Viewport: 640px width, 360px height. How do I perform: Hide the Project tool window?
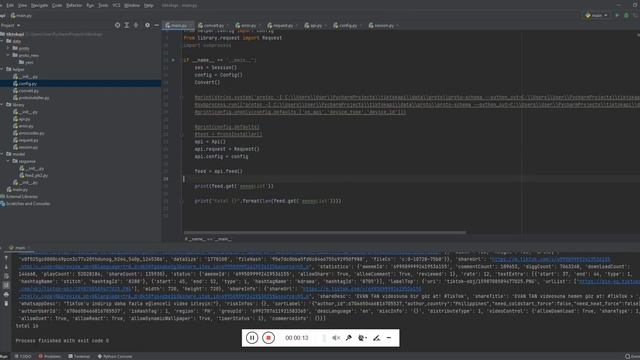156,25
